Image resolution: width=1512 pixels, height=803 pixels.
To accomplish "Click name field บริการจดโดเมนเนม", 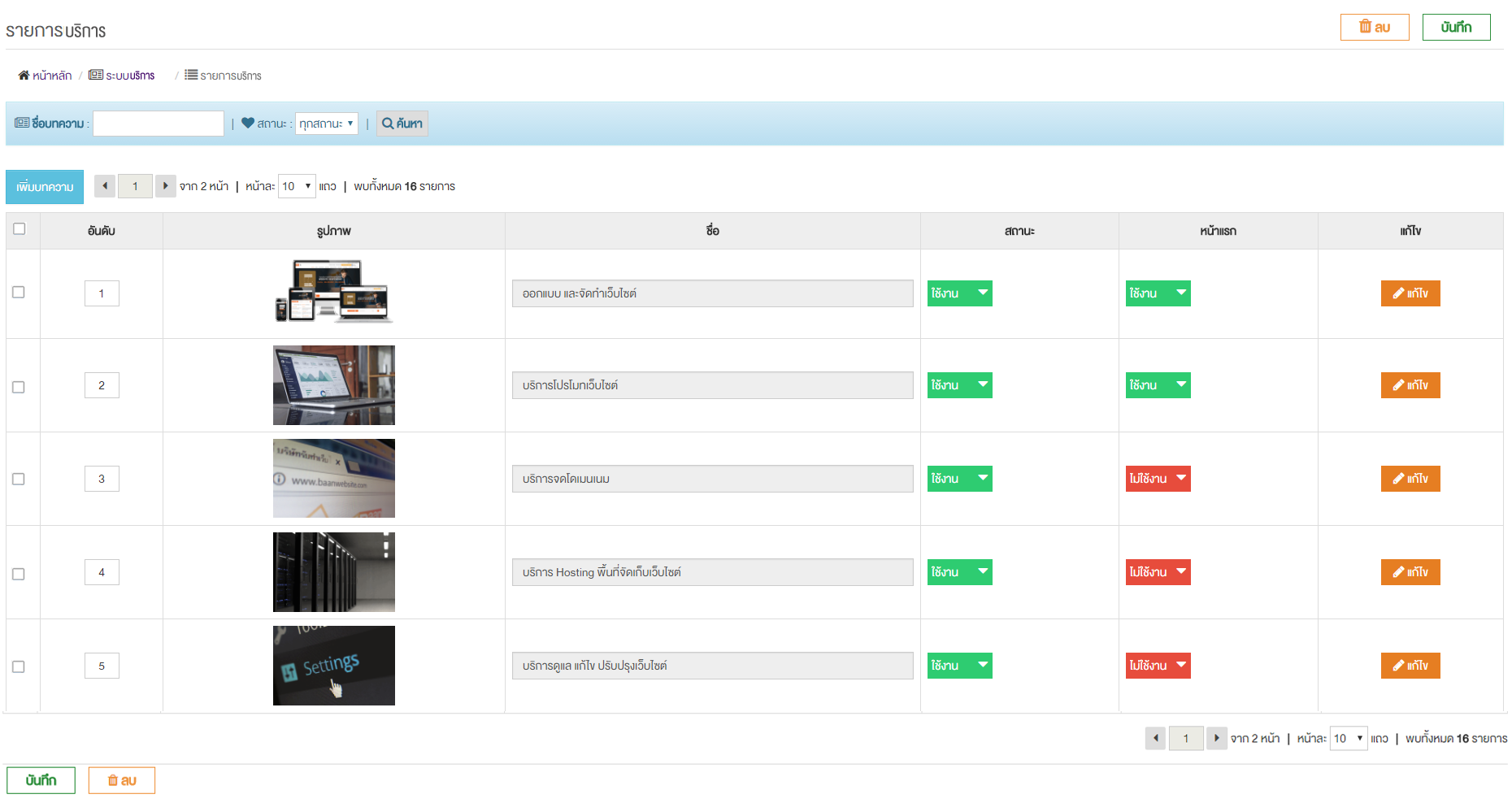I will point(713,479).
